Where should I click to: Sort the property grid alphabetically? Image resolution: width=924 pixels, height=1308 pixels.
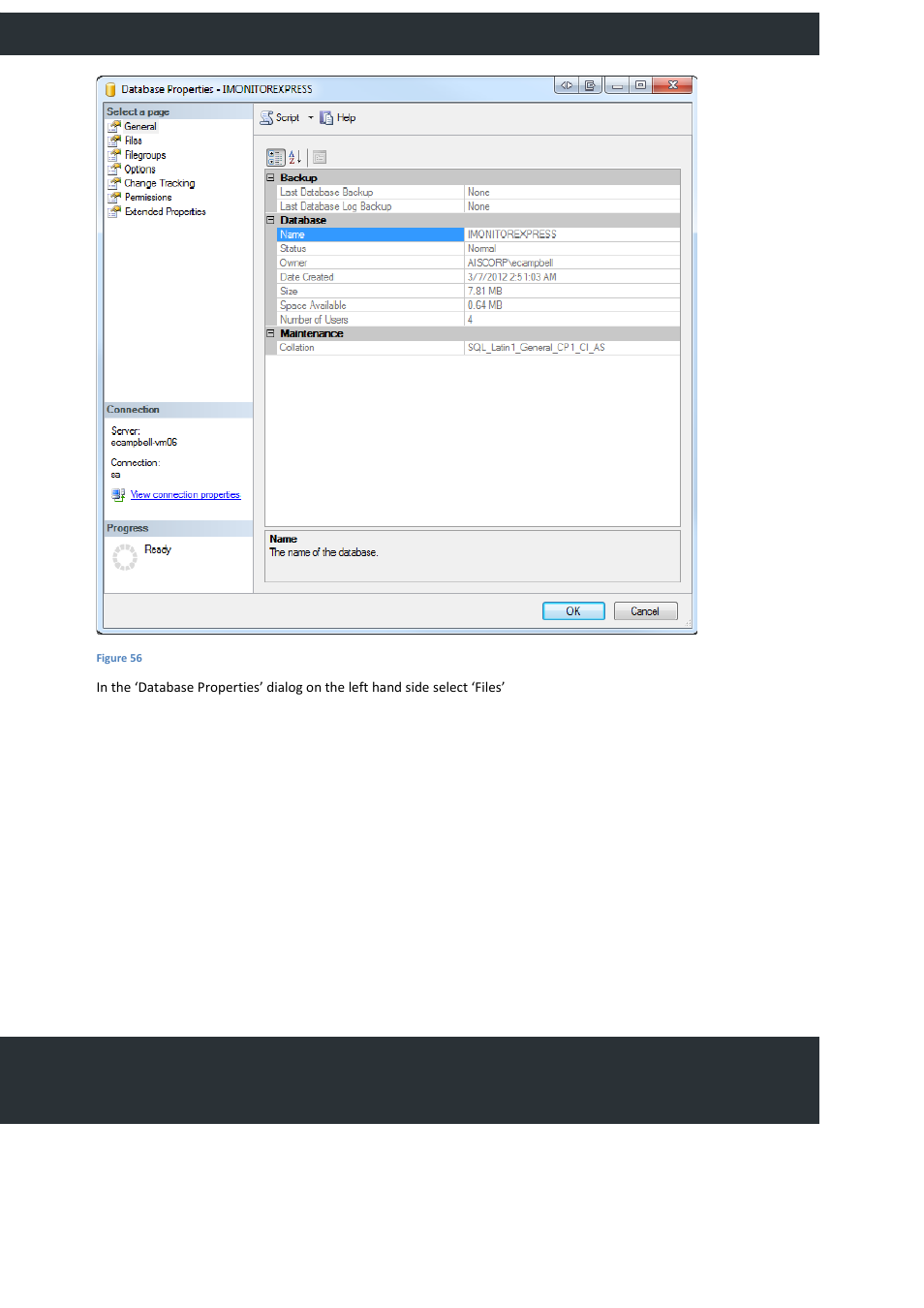point(295,157)
